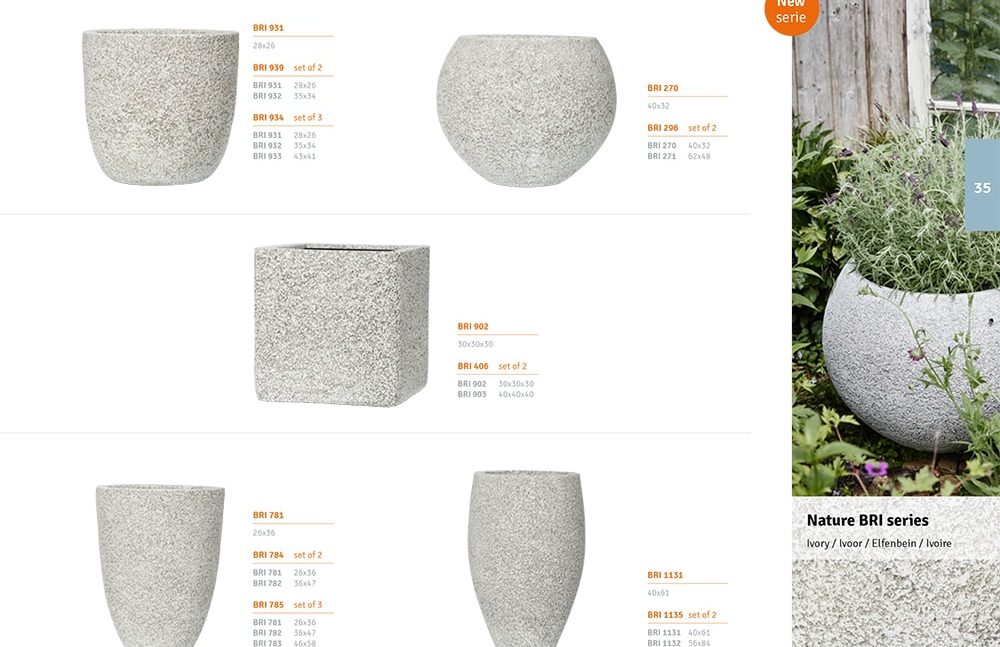1000x647 pixels.
Task: Open the garden planter lifestyle photo
Action: click(896, 248)
